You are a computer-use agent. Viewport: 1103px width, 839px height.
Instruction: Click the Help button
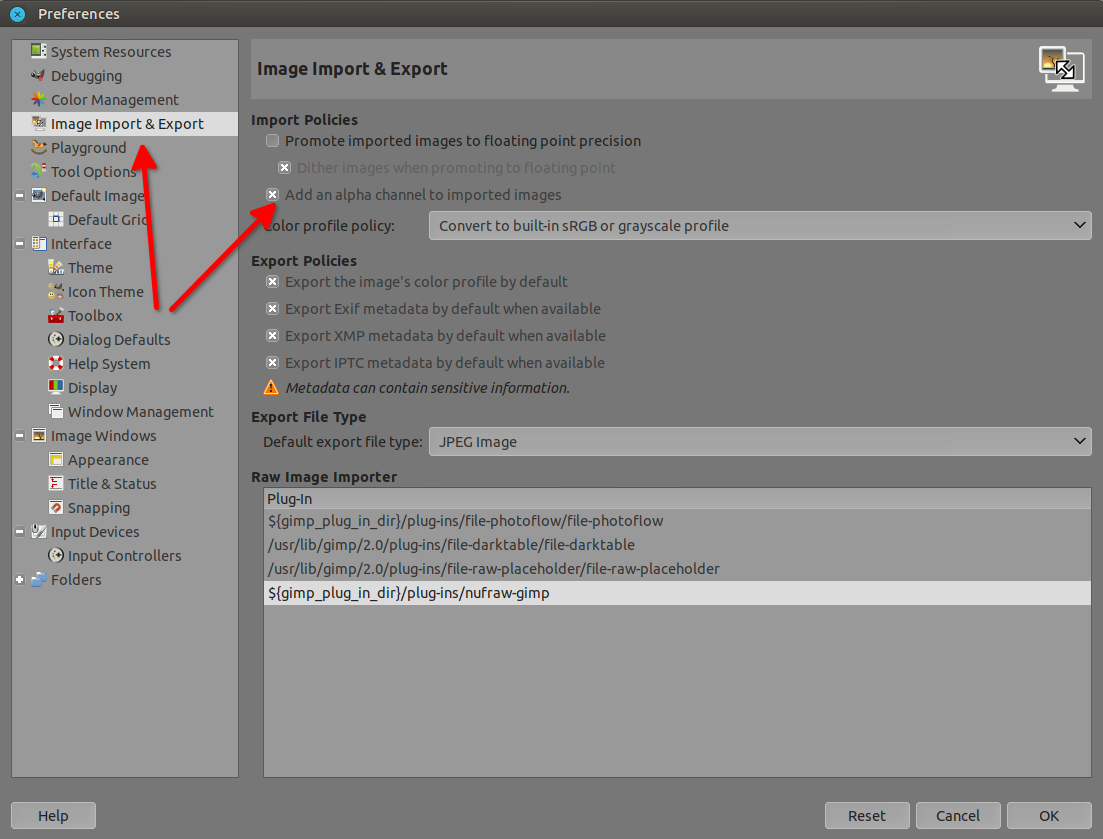coord(53,816)
